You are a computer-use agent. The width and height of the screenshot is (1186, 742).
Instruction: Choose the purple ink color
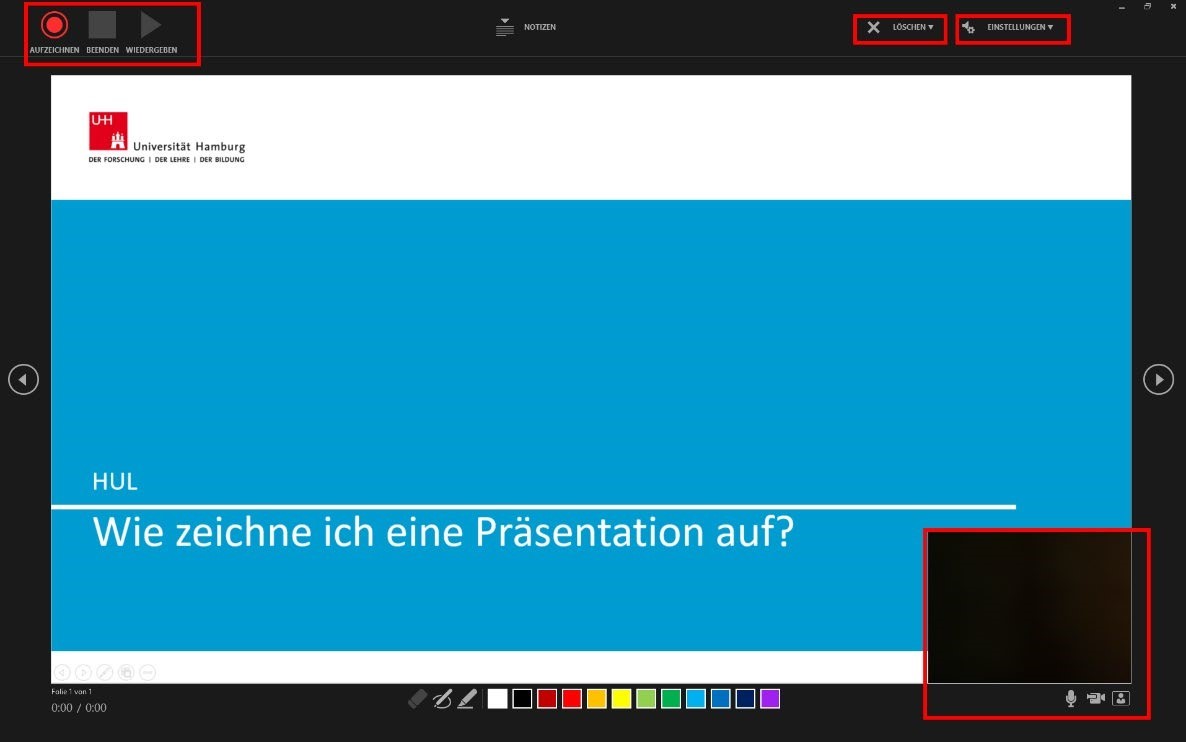(x=770, y=699)
